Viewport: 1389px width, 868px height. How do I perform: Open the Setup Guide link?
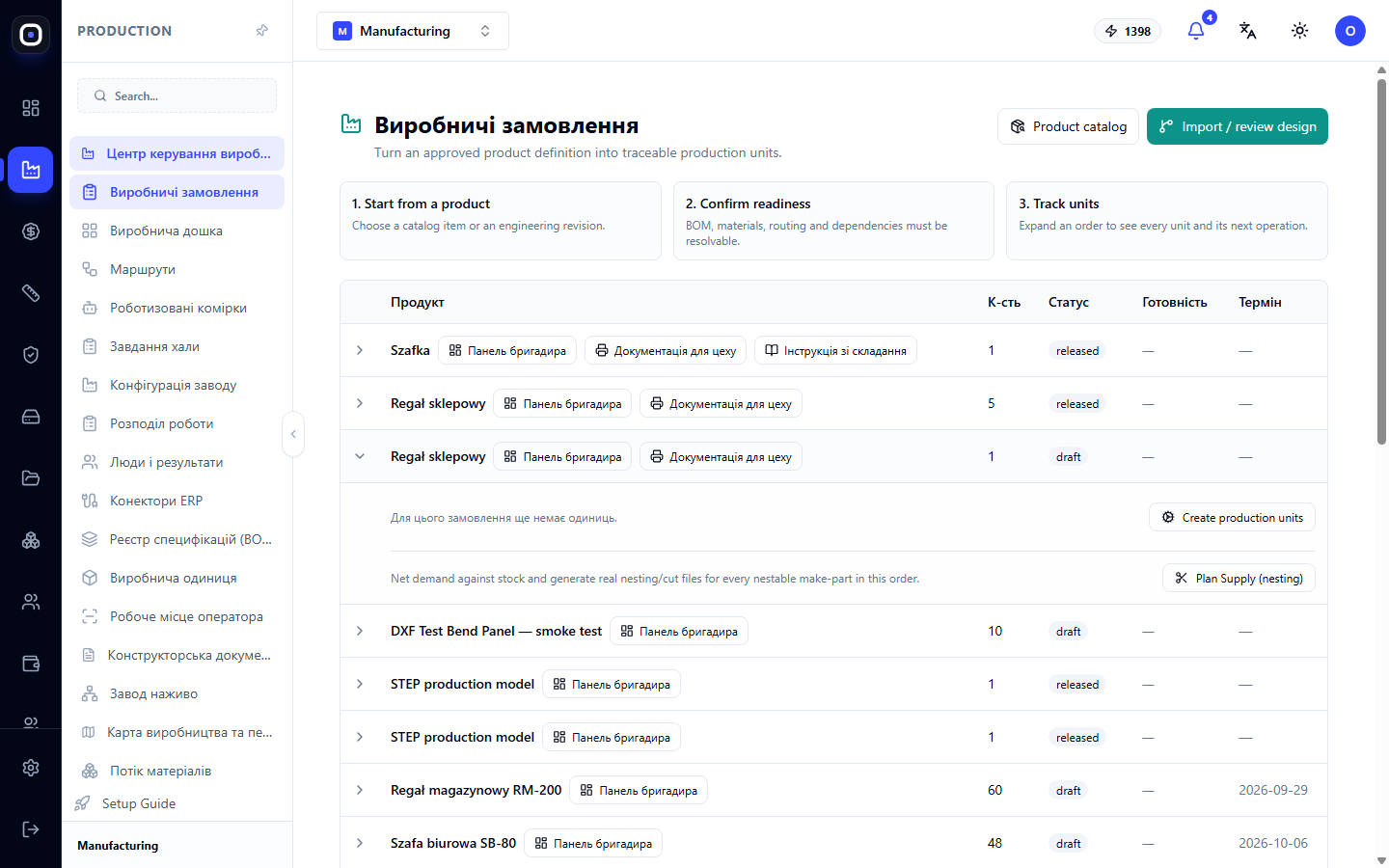(125, 803)
